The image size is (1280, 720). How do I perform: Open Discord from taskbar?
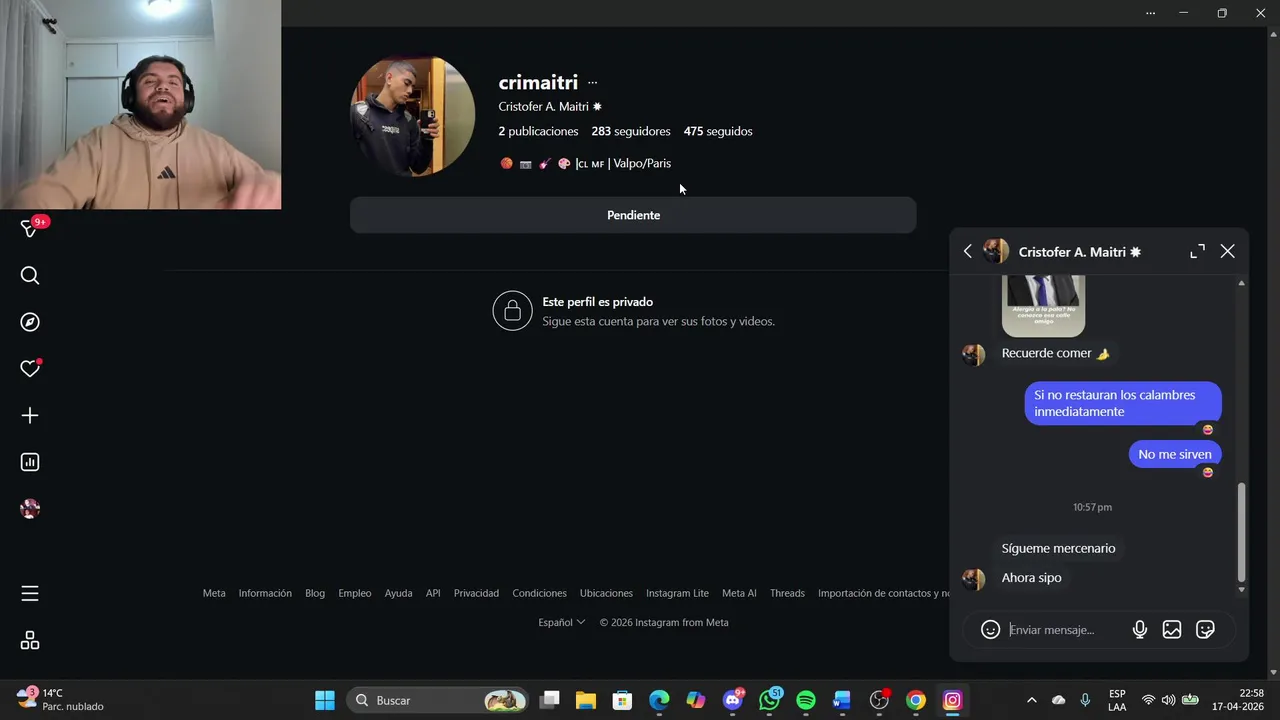733,700
